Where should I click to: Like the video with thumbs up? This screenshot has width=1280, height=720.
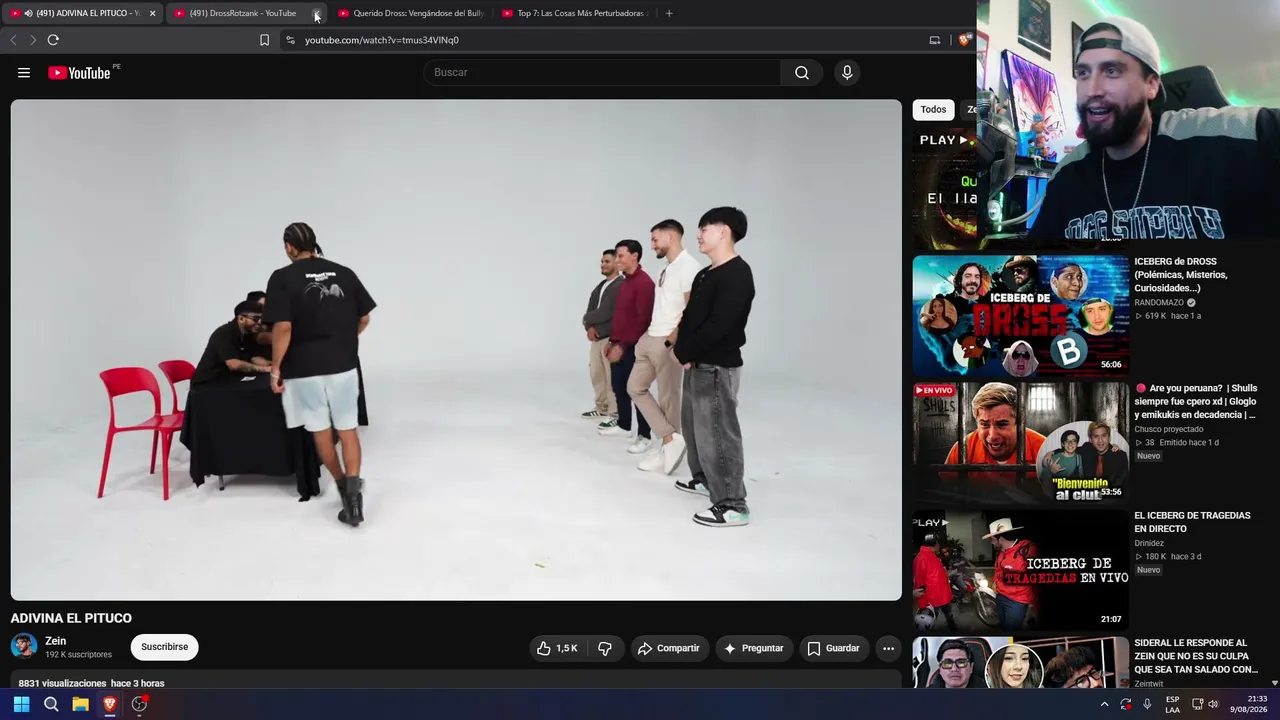557,648
